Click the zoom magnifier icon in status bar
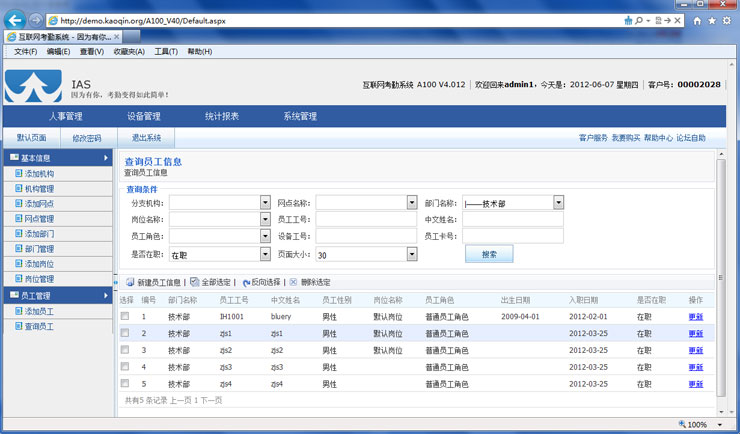This screenshot has height=434, width=740. click(682, 424)
